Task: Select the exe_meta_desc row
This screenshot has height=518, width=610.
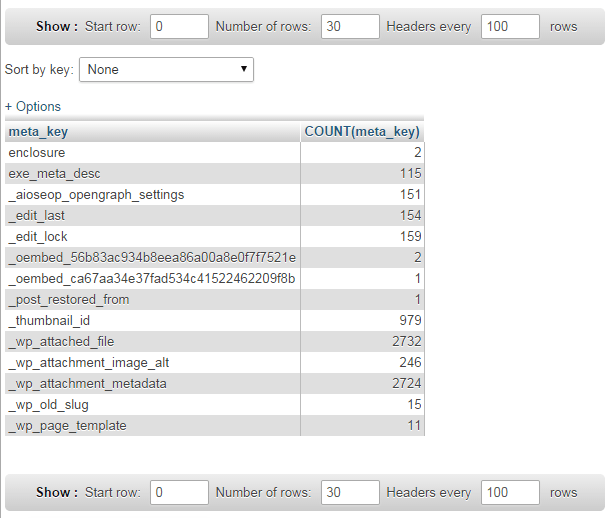Action: pyautogui.click(x=54, y=173)
